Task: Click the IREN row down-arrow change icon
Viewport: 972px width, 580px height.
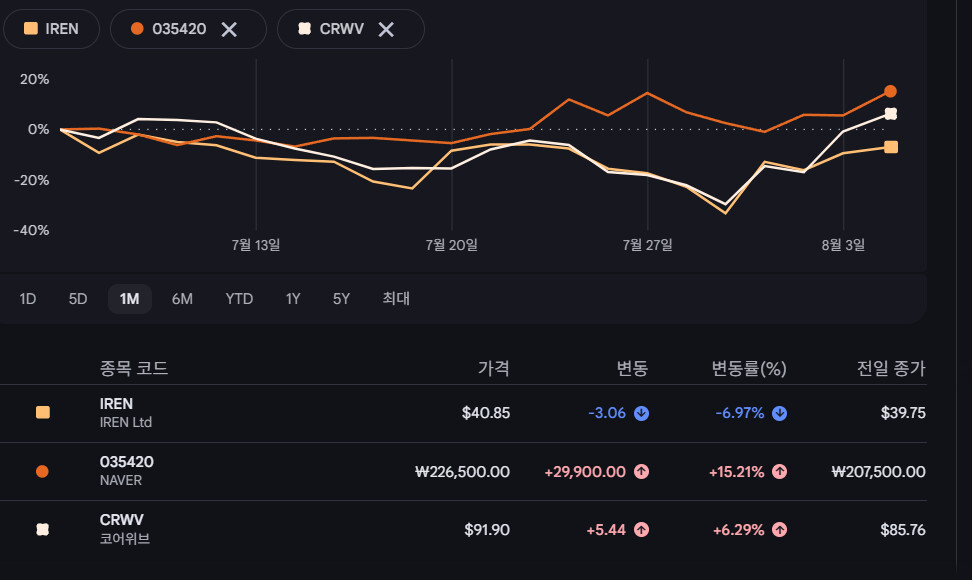Action: click(x=642, y=413)
